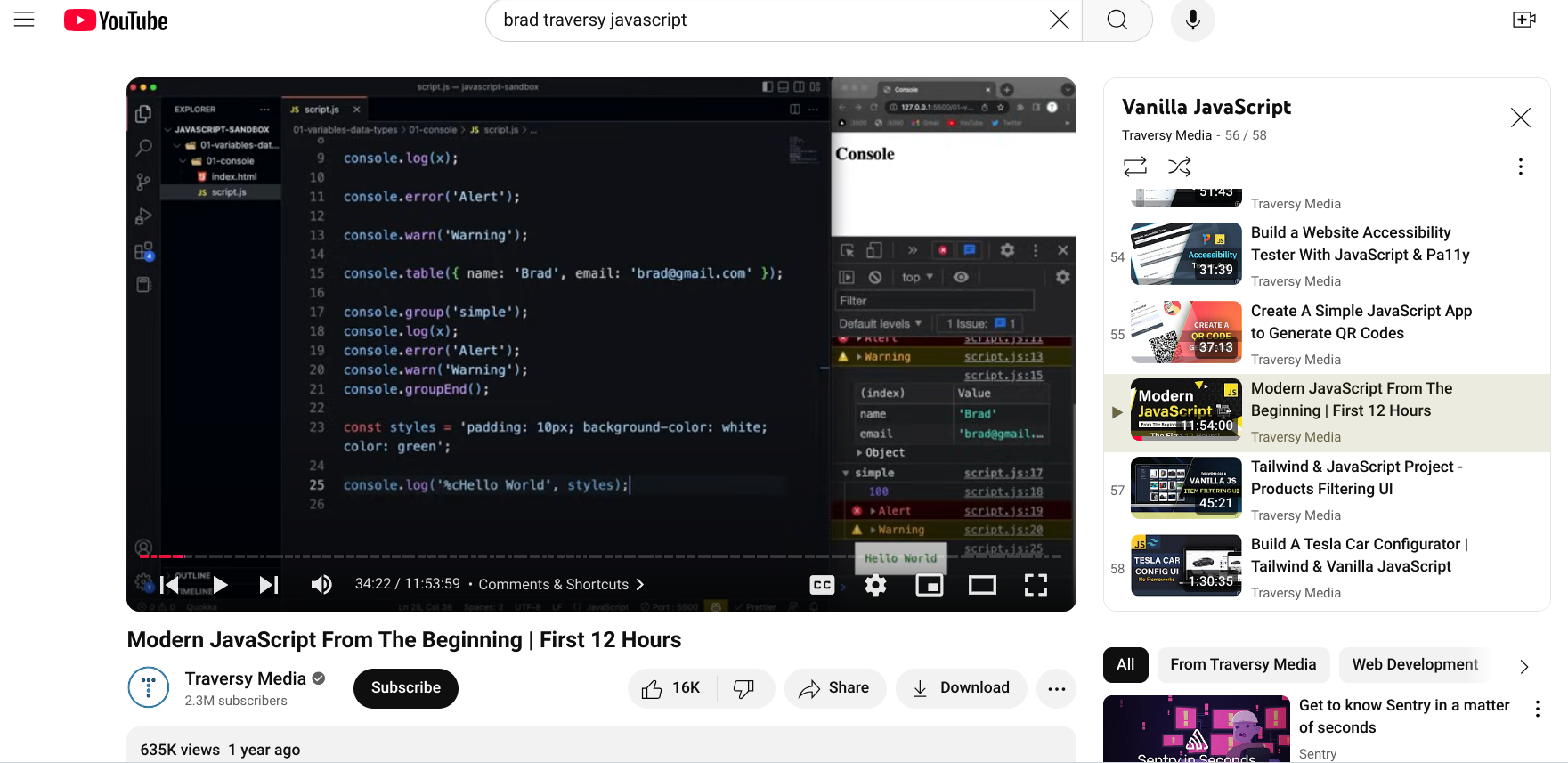Dislike the video
Viewport: 1568px width, 763px height.
click(744, 688)
